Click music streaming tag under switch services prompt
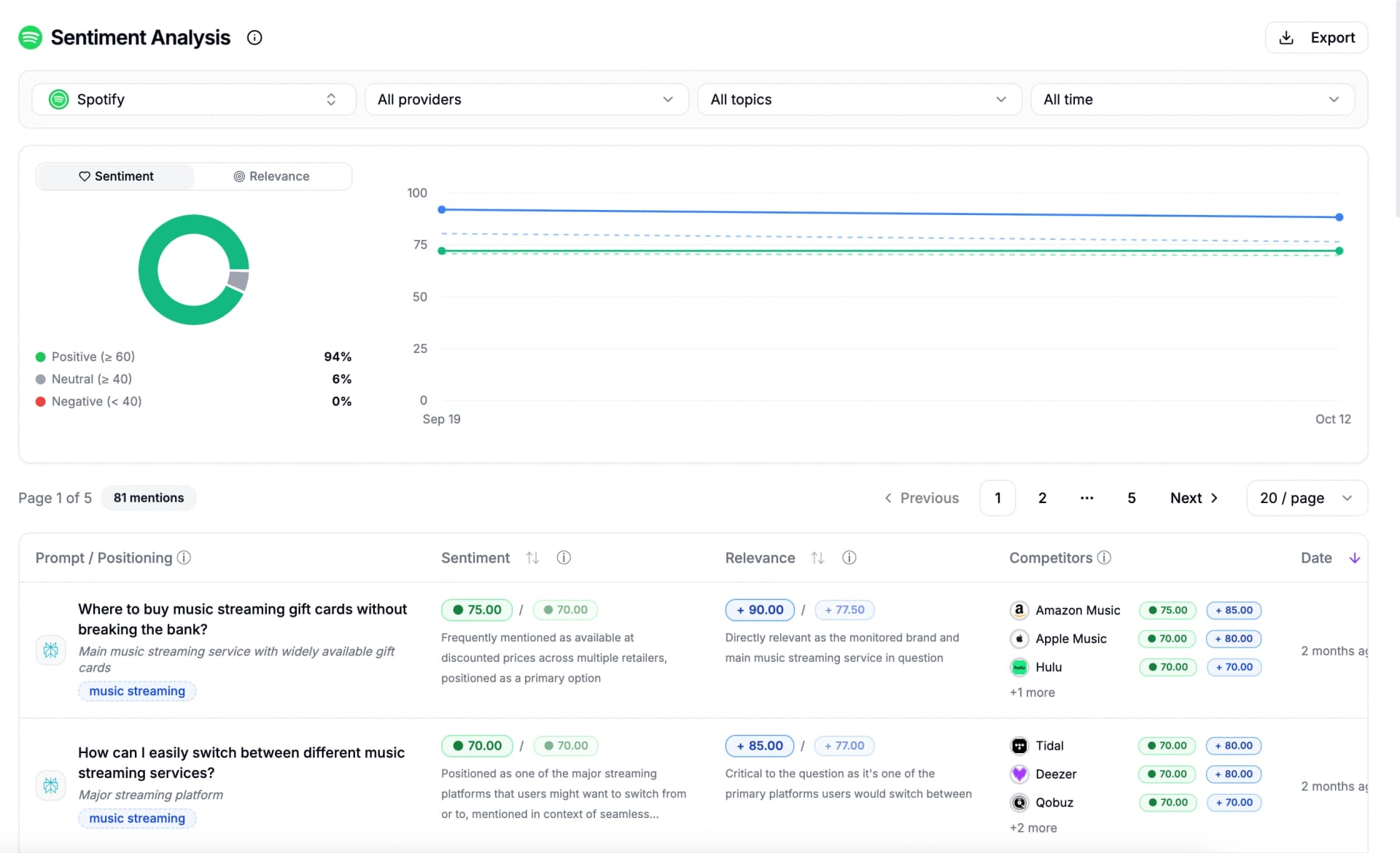1400x853 pixels. (137, 819)
